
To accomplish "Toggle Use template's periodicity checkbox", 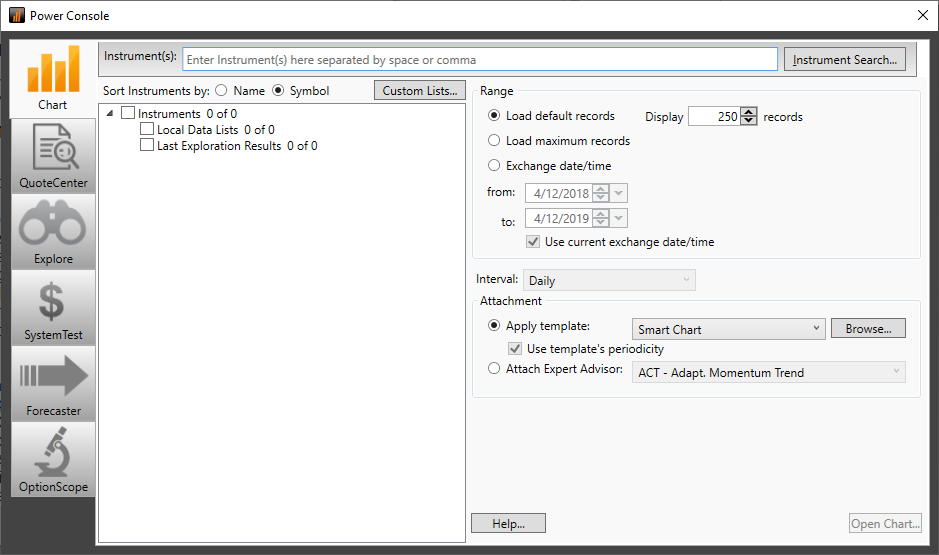I will pos(515,348).
